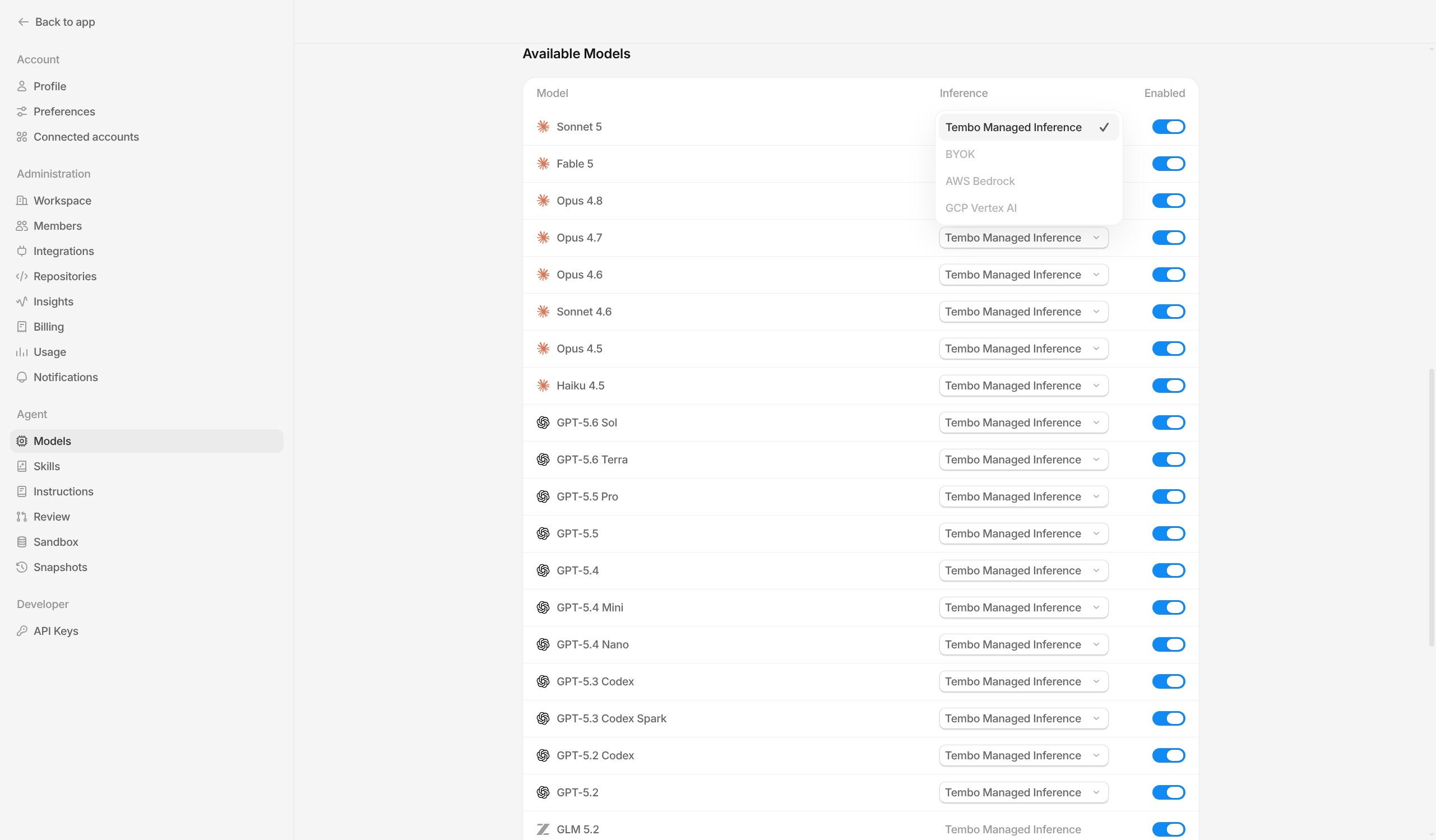
Task: Open the Billing settings page
Action: click(146, 327)
